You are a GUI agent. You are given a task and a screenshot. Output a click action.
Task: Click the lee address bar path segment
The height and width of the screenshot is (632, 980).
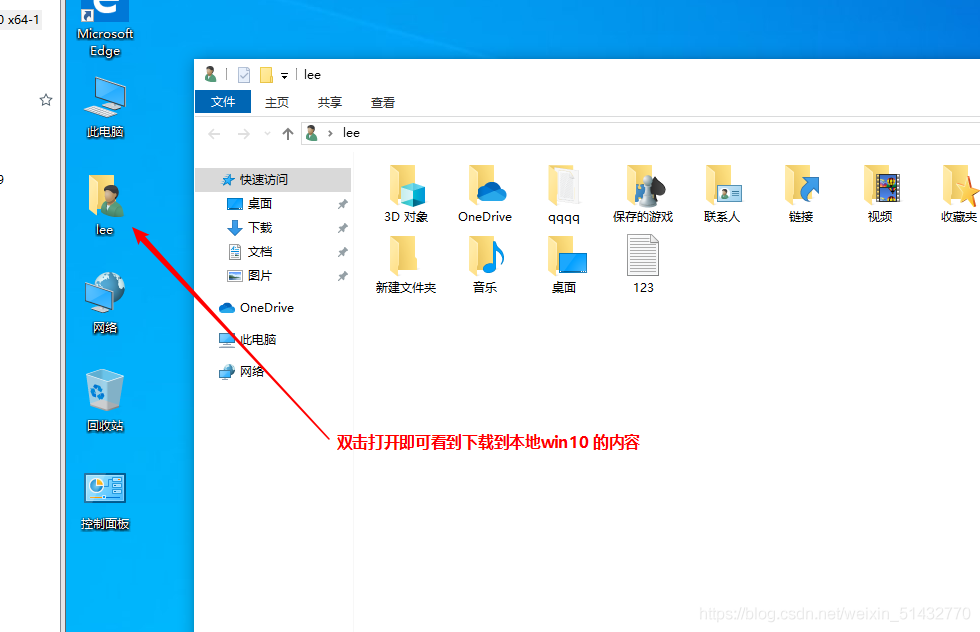tap(351, 133)
